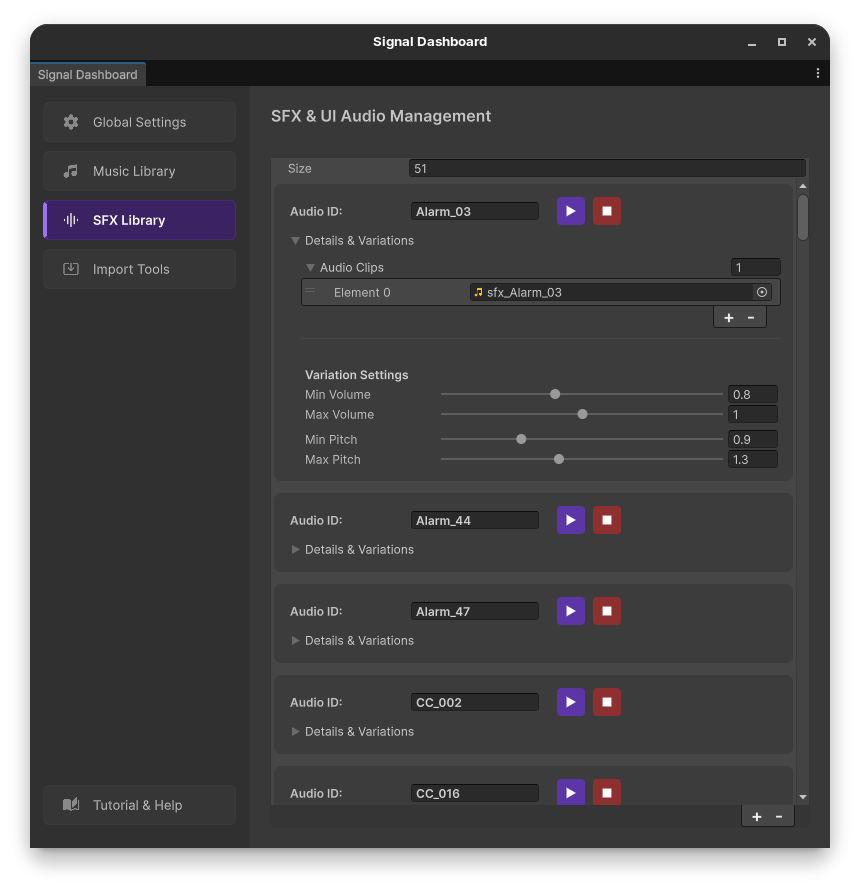Viewport: 860px width, 889px height.
Task: Click the SFX & UI Audio Management heading
Action: [x=381, y=116]
